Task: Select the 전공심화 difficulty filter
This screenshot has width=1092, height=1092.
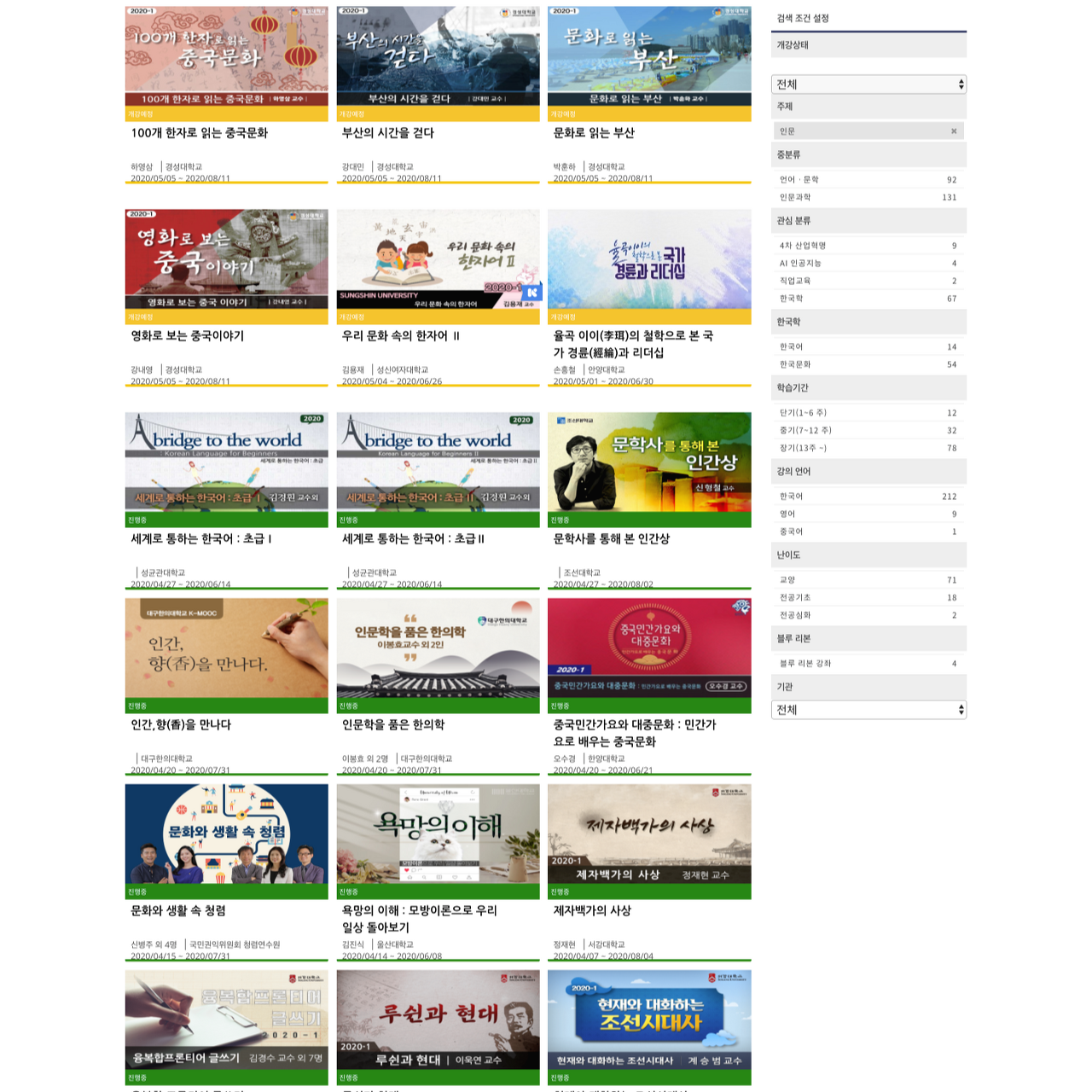Action: point(868,615)
